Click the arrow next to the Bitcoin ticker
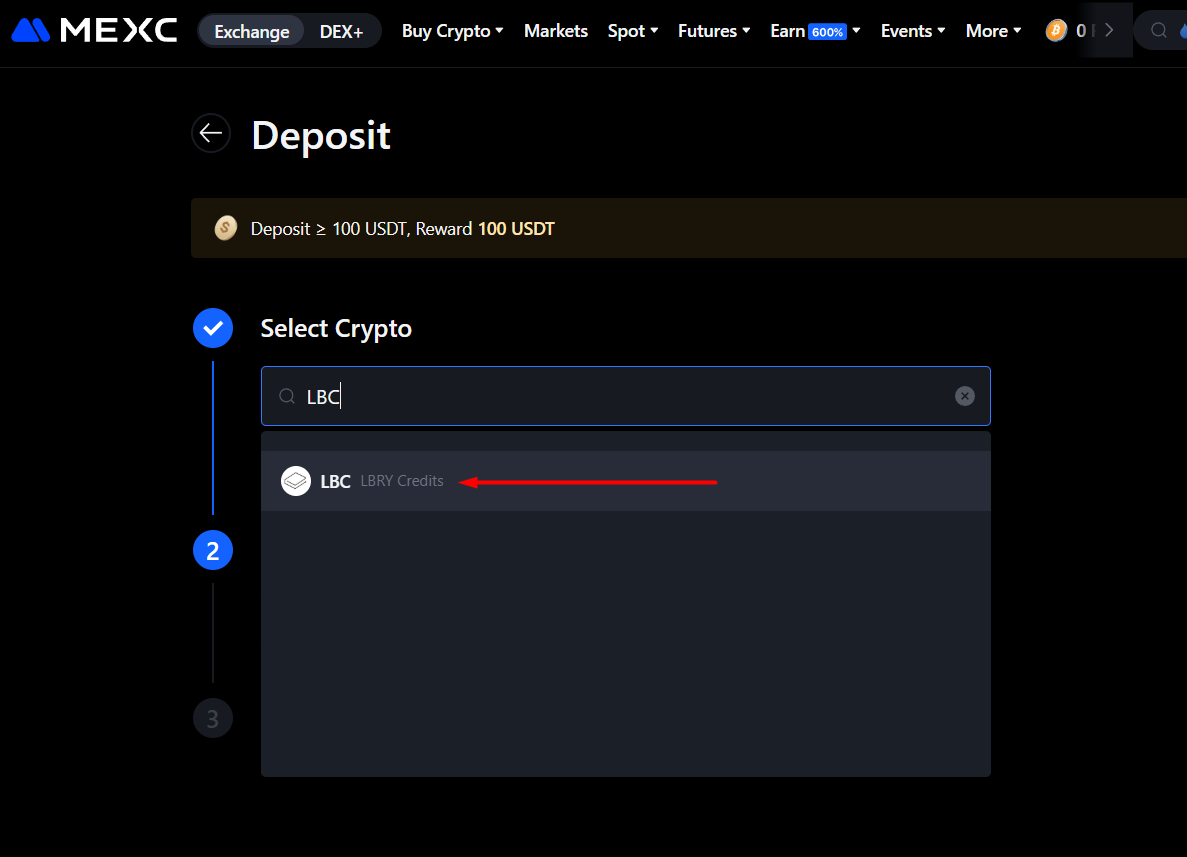Viewport: 1187px width, 857px height. (x=1109, y=30)
